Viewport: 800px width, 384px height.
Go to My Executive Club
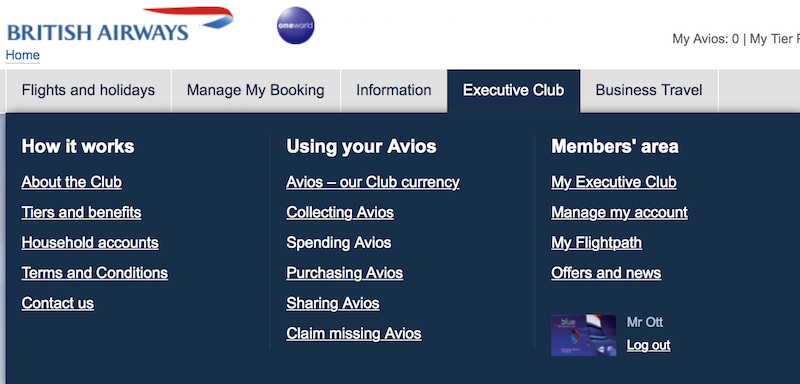(614, 182)
